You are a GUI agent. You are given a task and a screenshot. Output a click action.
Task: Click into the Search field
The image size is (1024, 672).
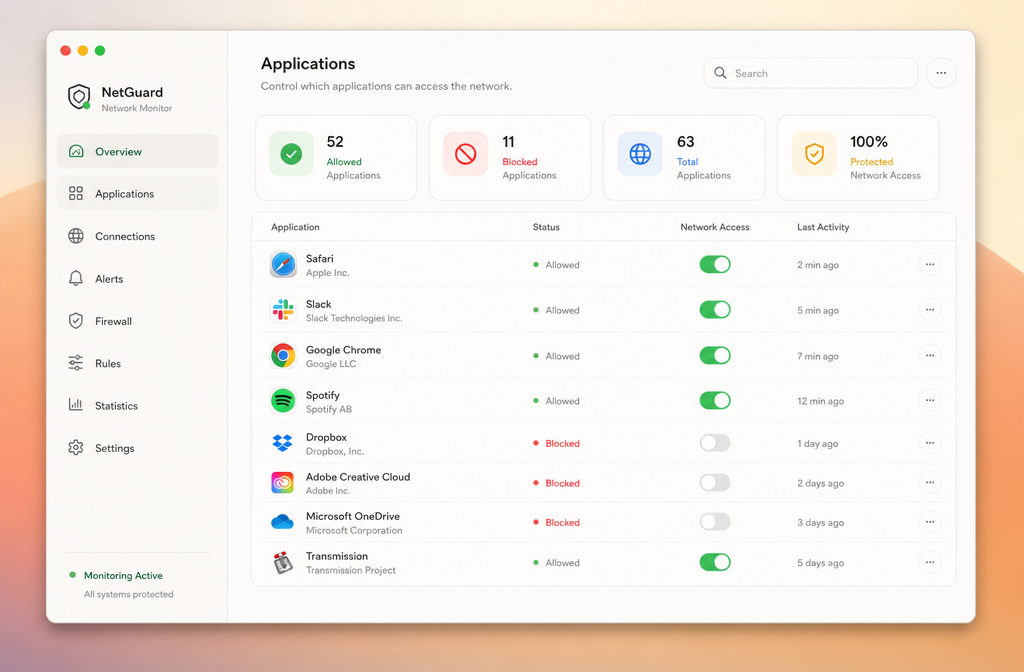pos(810,72)
